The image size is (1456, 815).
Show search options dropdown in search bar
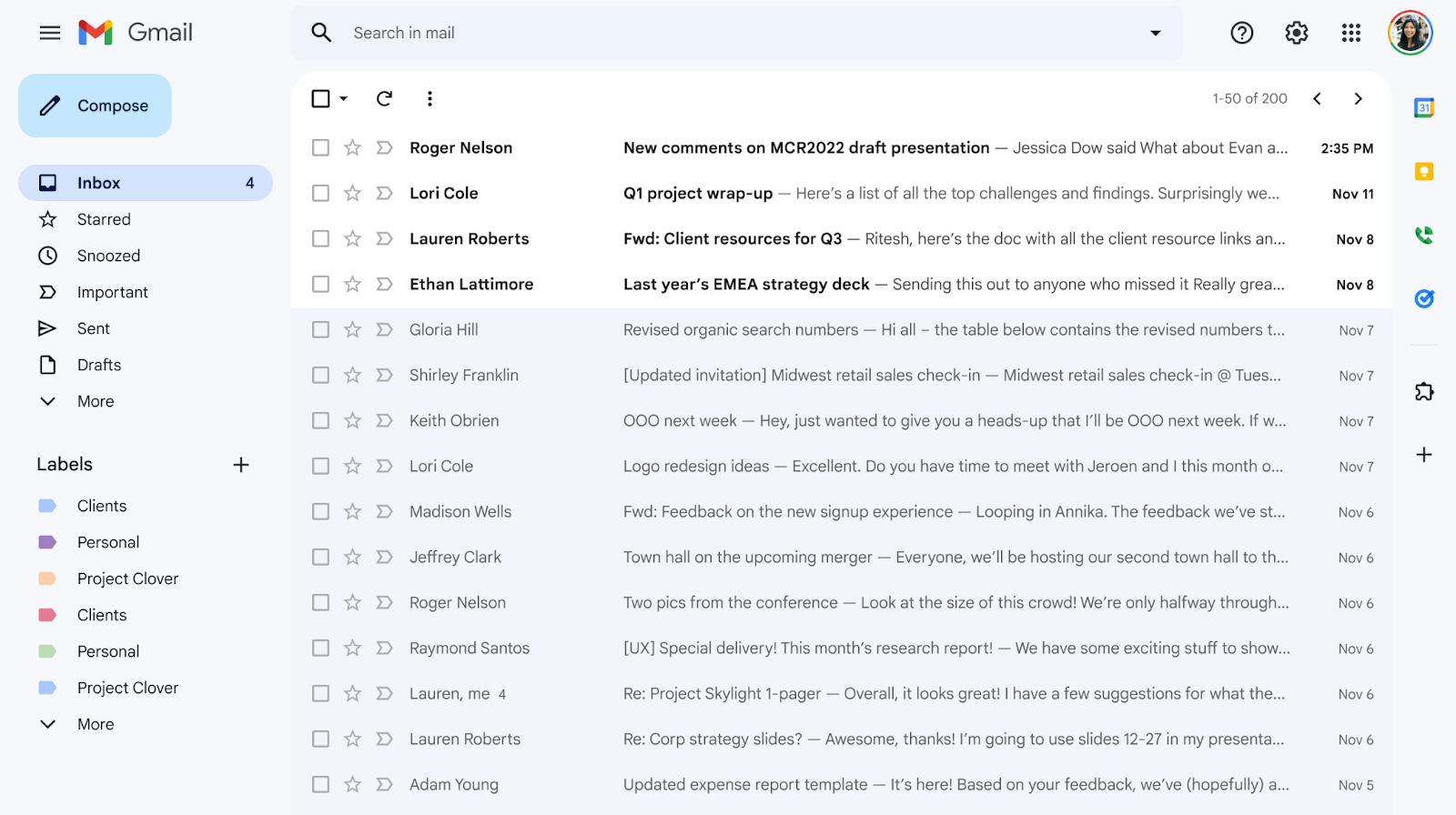(1155, 33)
